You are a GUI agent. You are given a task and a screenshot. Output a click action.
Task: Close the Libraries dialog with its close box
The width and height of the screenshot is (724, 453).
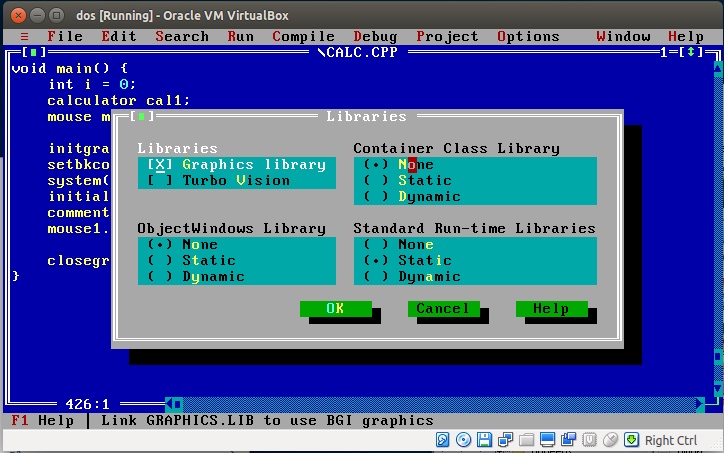click(142, 116)
